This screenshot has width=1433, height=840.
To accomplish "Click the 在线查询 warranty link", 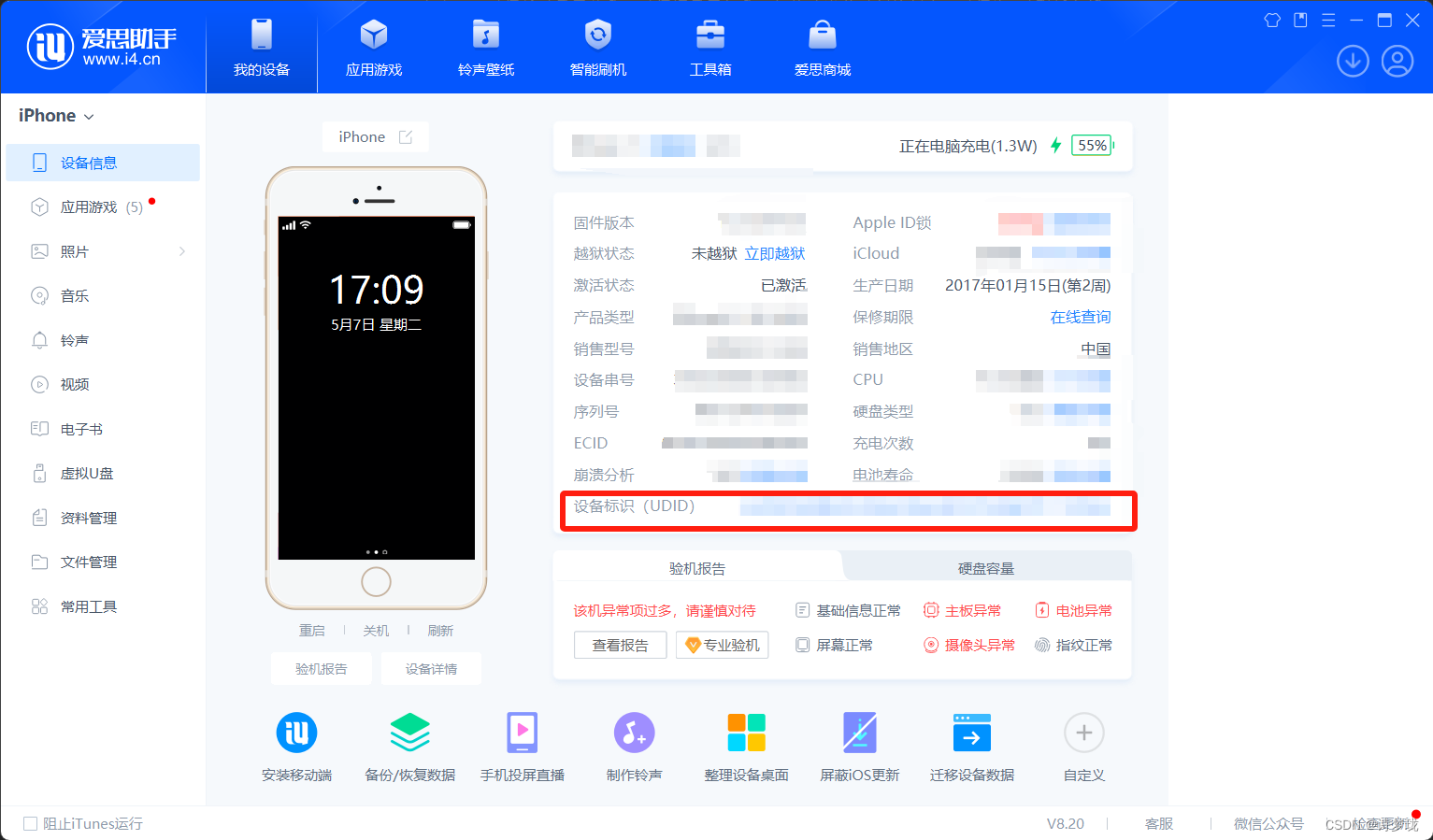I will (x=1081, y=317).
